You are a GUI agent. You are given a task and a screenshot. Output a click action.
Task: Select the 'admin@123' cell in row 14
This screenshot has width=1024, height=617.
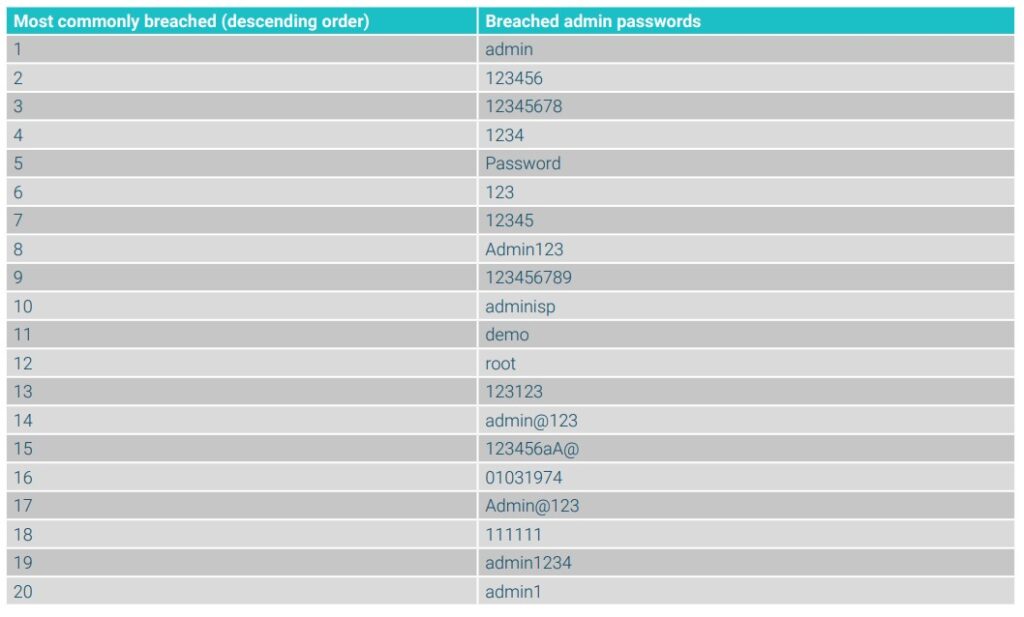pyautogui.click(x=746, y=420)
